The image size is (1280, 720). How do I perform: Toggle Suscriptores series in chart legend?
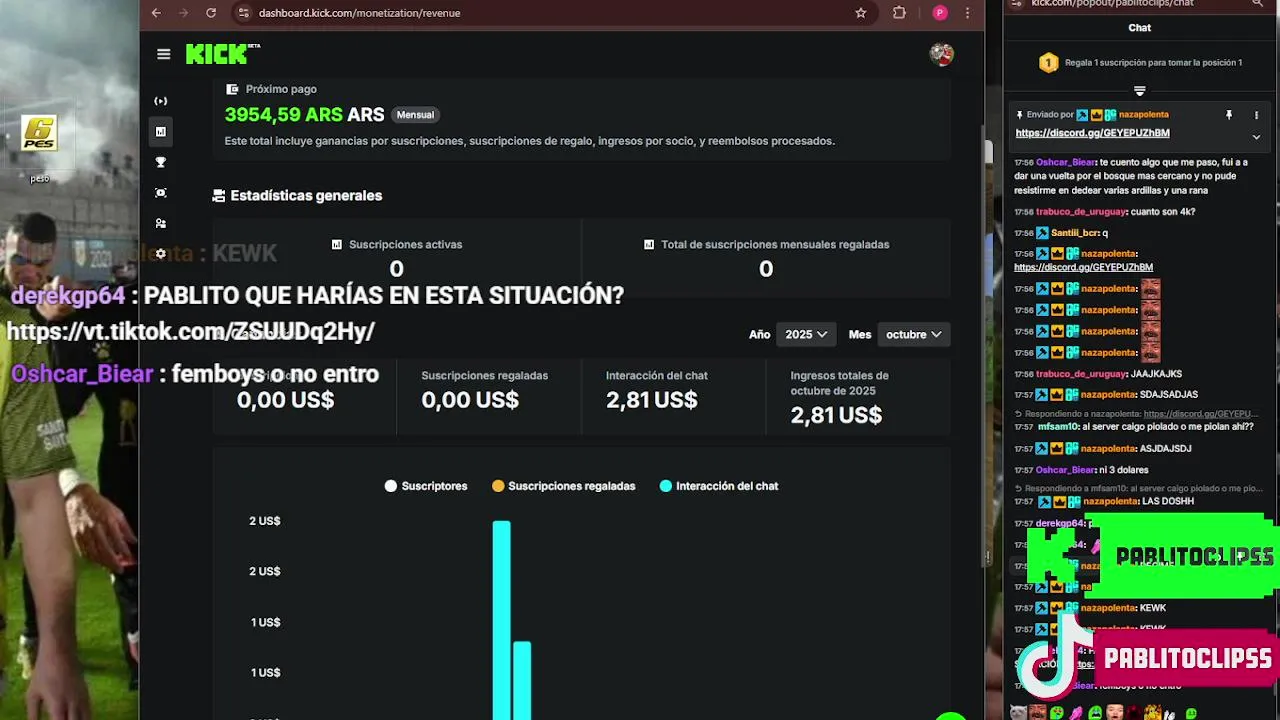(426, 486)
